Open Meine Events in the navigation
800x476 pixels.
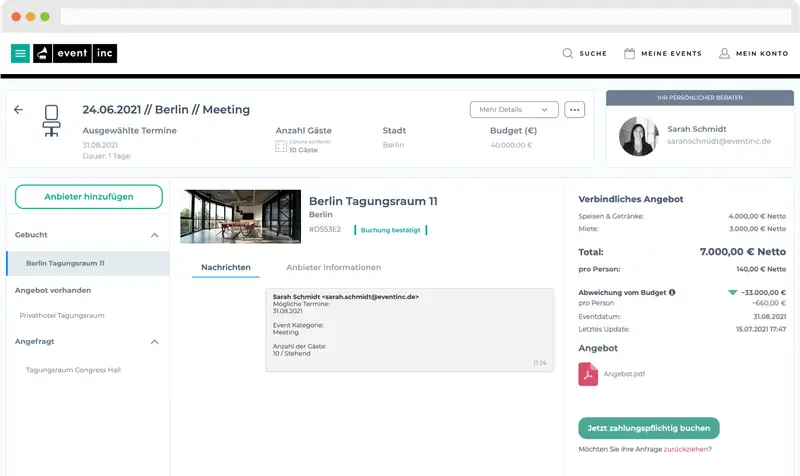(x=671, y=53)
